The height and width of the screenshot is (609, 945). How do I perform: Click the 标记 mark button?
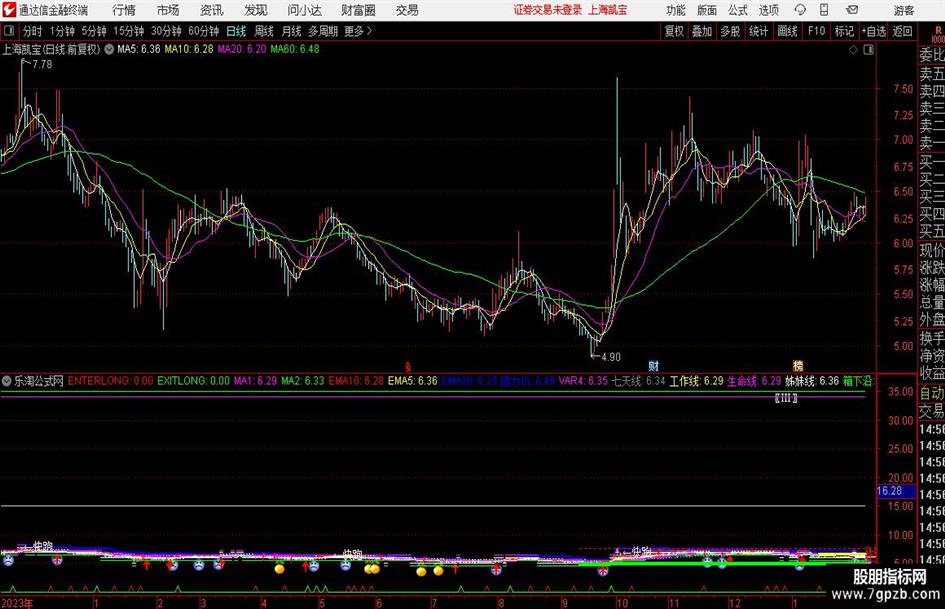pyautogui.click(x=844, y=31)
